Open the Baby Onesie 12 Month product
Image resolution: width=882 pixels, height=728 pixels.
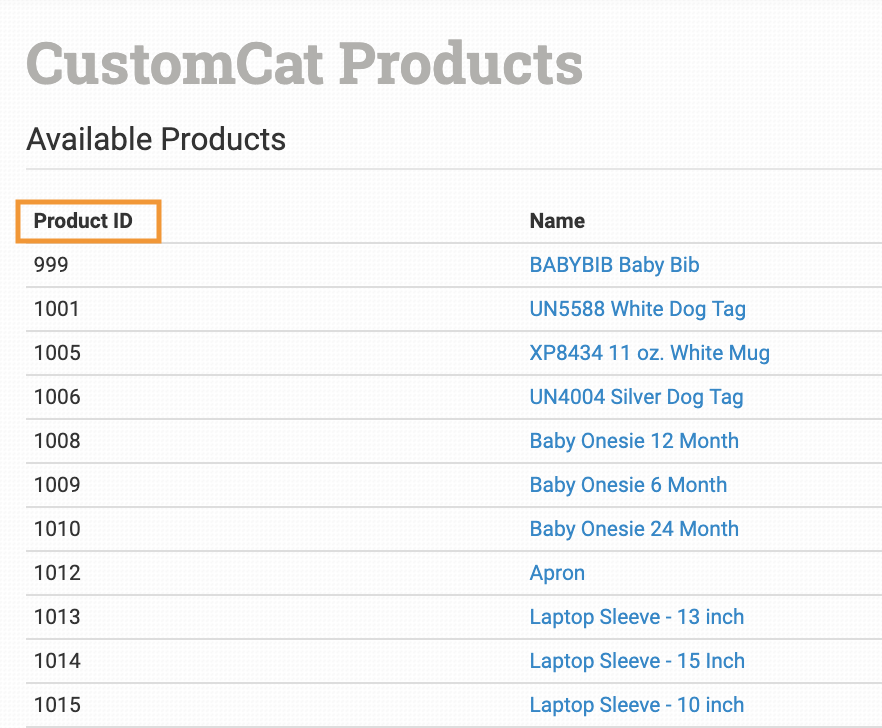coord(634,441)
